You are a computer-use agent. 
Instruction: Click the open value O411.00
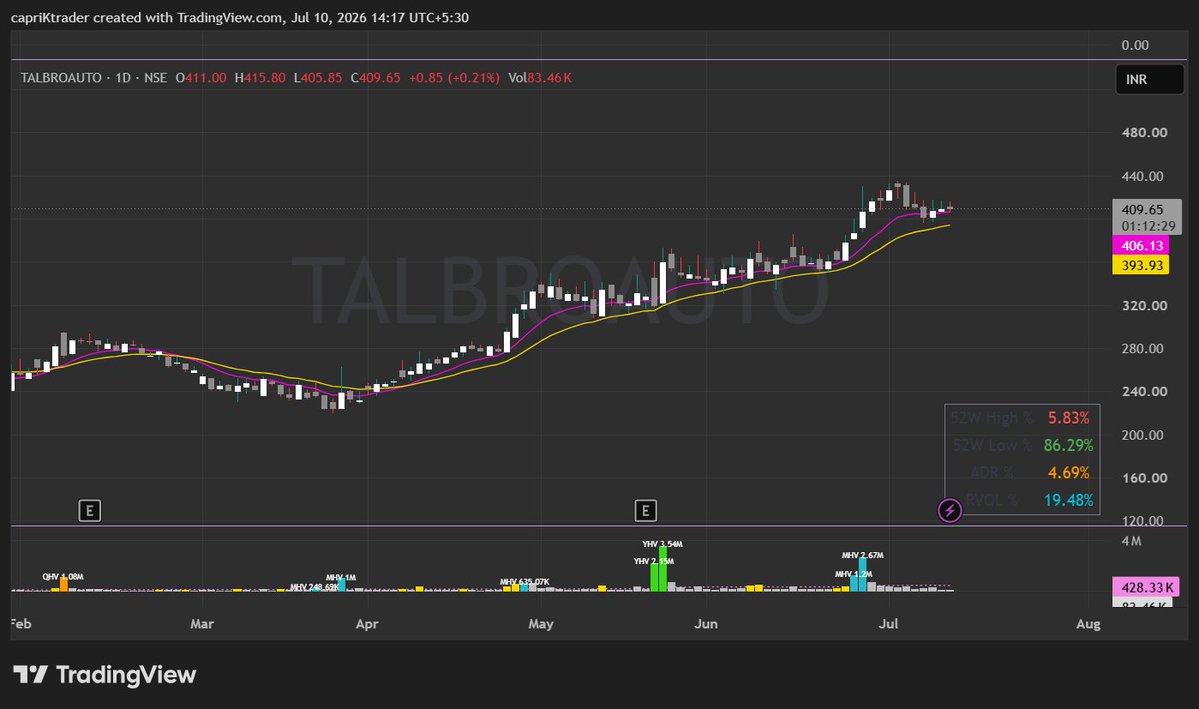pos(201,78)
